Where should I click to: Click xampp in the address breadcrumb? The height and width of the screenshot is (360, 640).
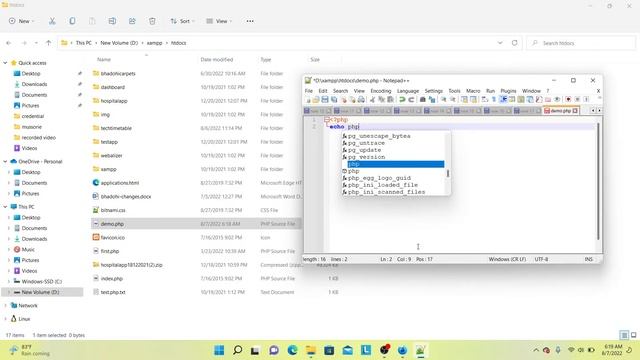coord(154,43)
